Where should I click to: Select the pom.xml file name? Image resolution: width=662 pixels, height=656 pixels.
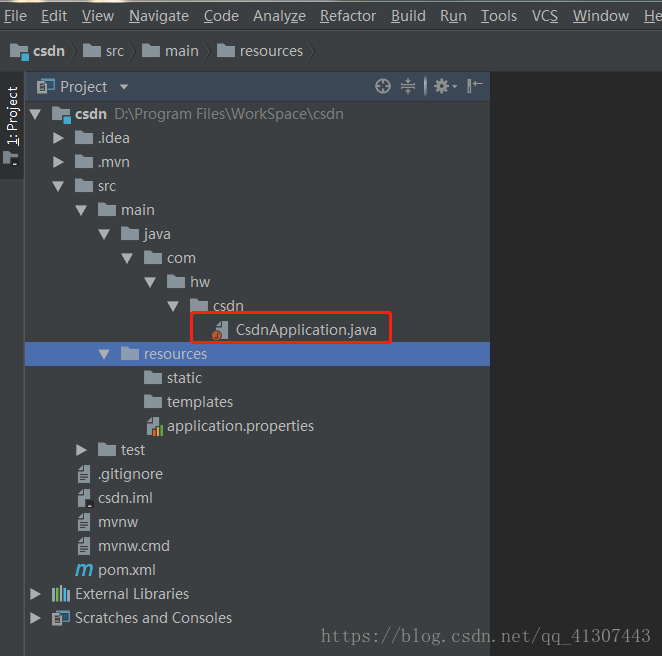127,570
